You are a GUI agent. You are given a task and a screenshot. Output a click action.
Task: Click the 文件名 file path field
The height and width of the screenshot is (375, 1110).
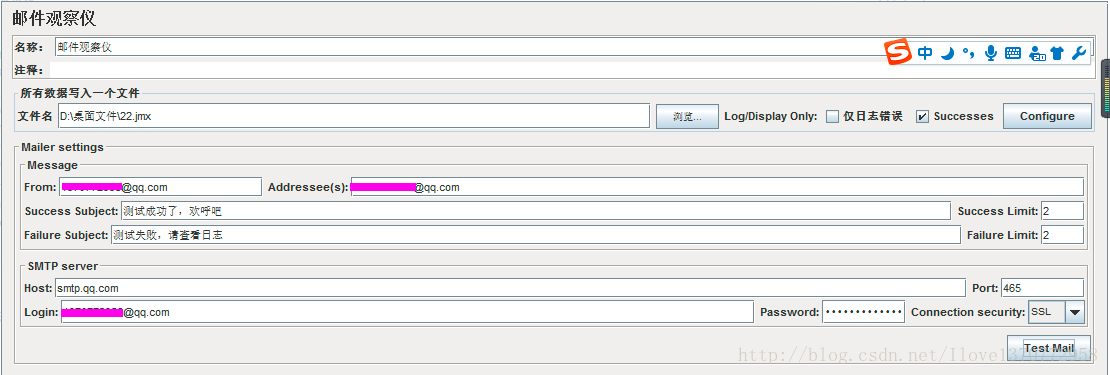[353, 117]
